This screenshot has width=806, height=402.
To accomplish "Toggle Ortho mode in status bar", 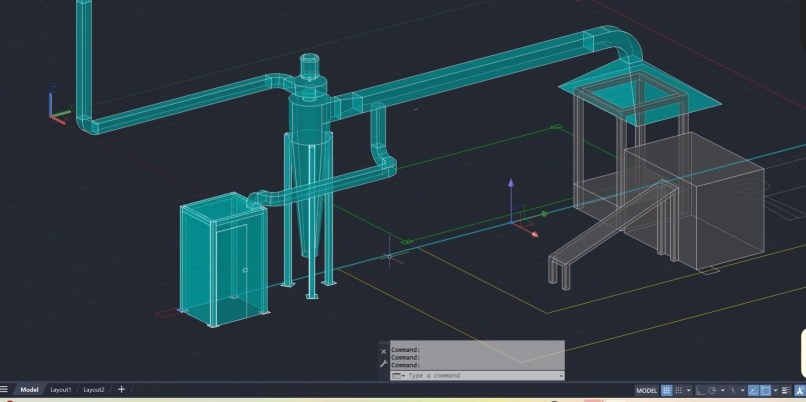I will pos(700,390).
